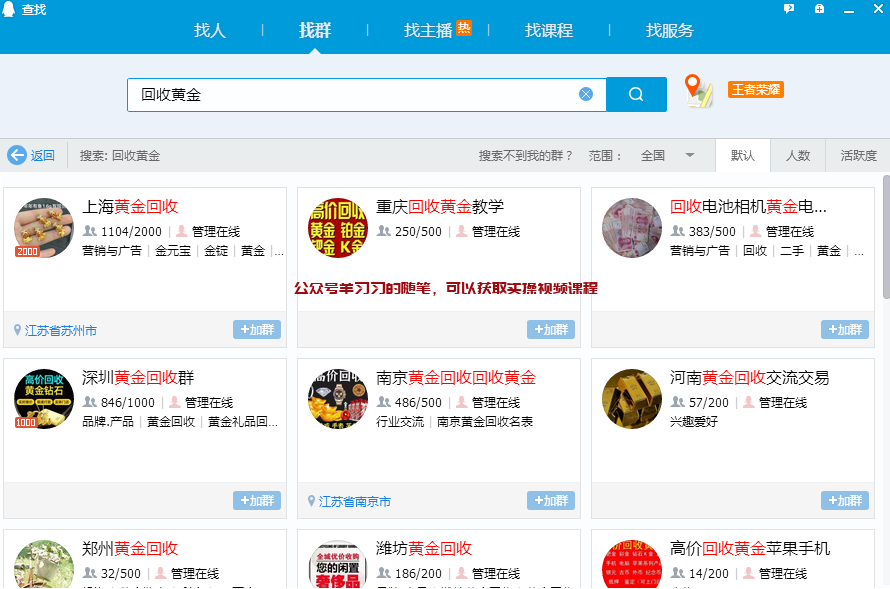Click the feedback speech-bubble icon in title bar
Image resolution: width=890 pixels, height=589 pixels.
coord(789,8)
